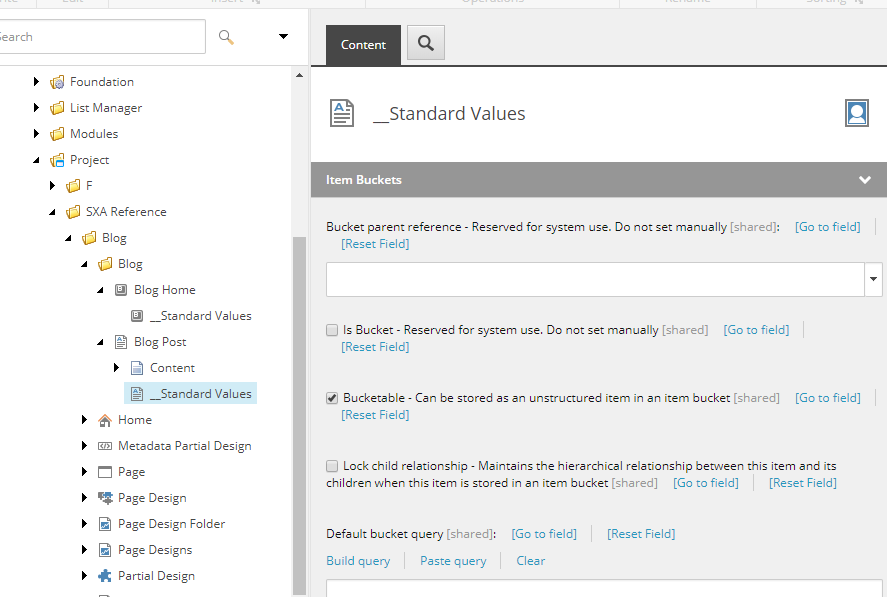Expand the Content node under Blog Post
The height and width of the screenshot is (597, 887).
point(116,368)
